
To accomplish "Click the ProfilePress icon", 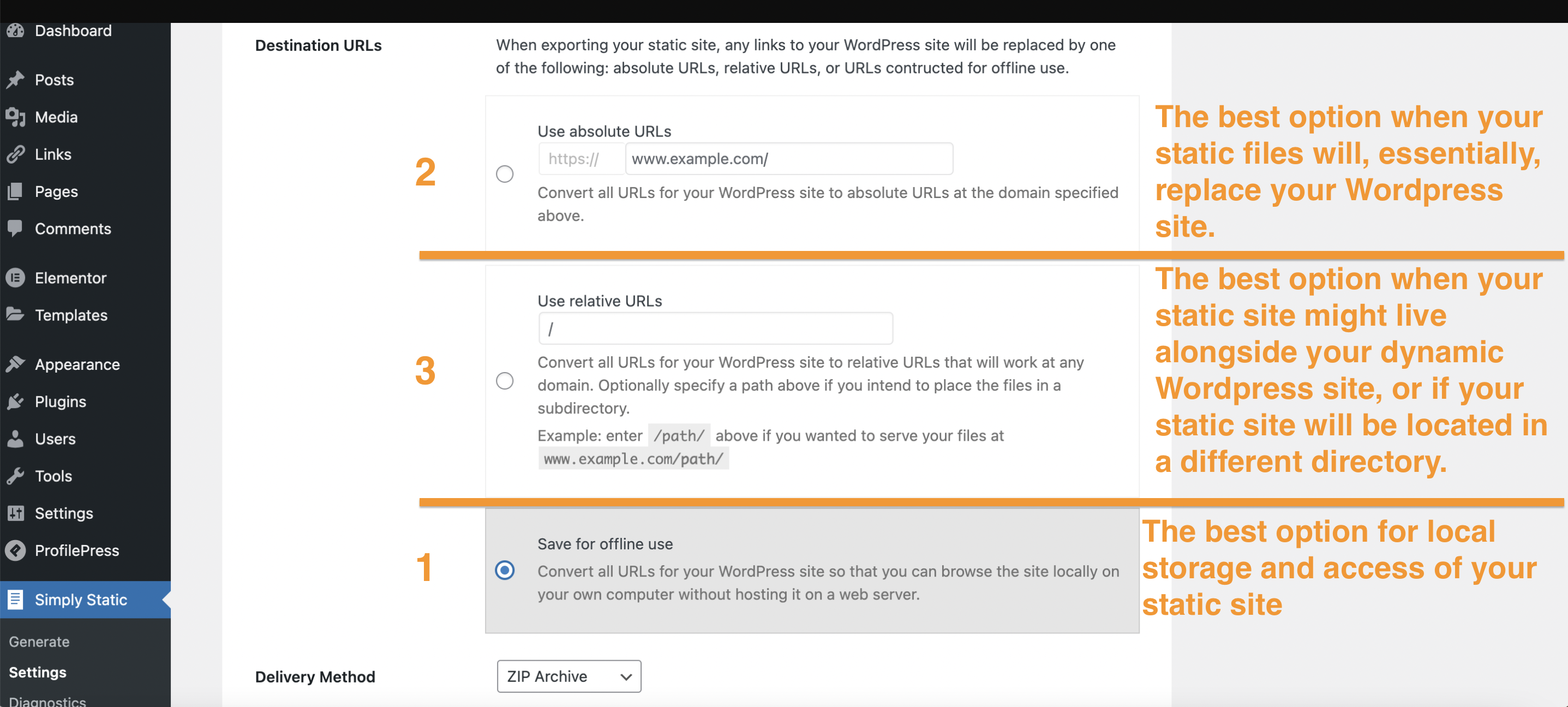I will (x=15, y=550).
